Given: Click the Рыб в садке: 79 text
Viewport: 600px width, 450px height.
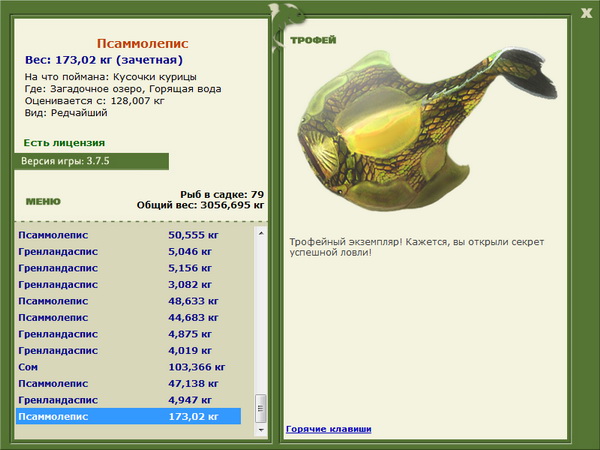Looking at the screenshot, I should pos(222,194).
